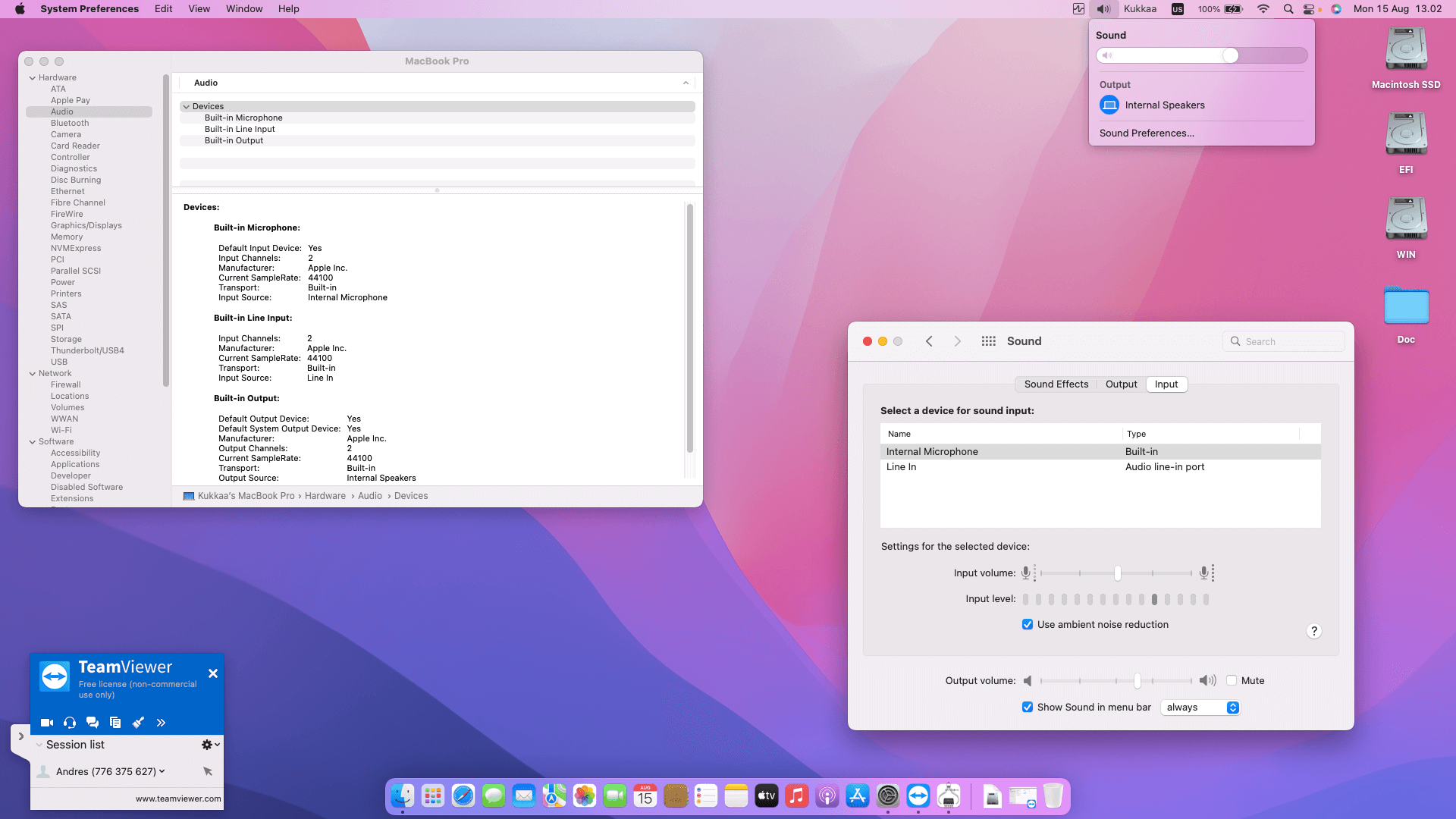This screenshot has height=819, width=1456.
Task: Open Sound Preferences… from the menu
Action: click(1147, 133)
